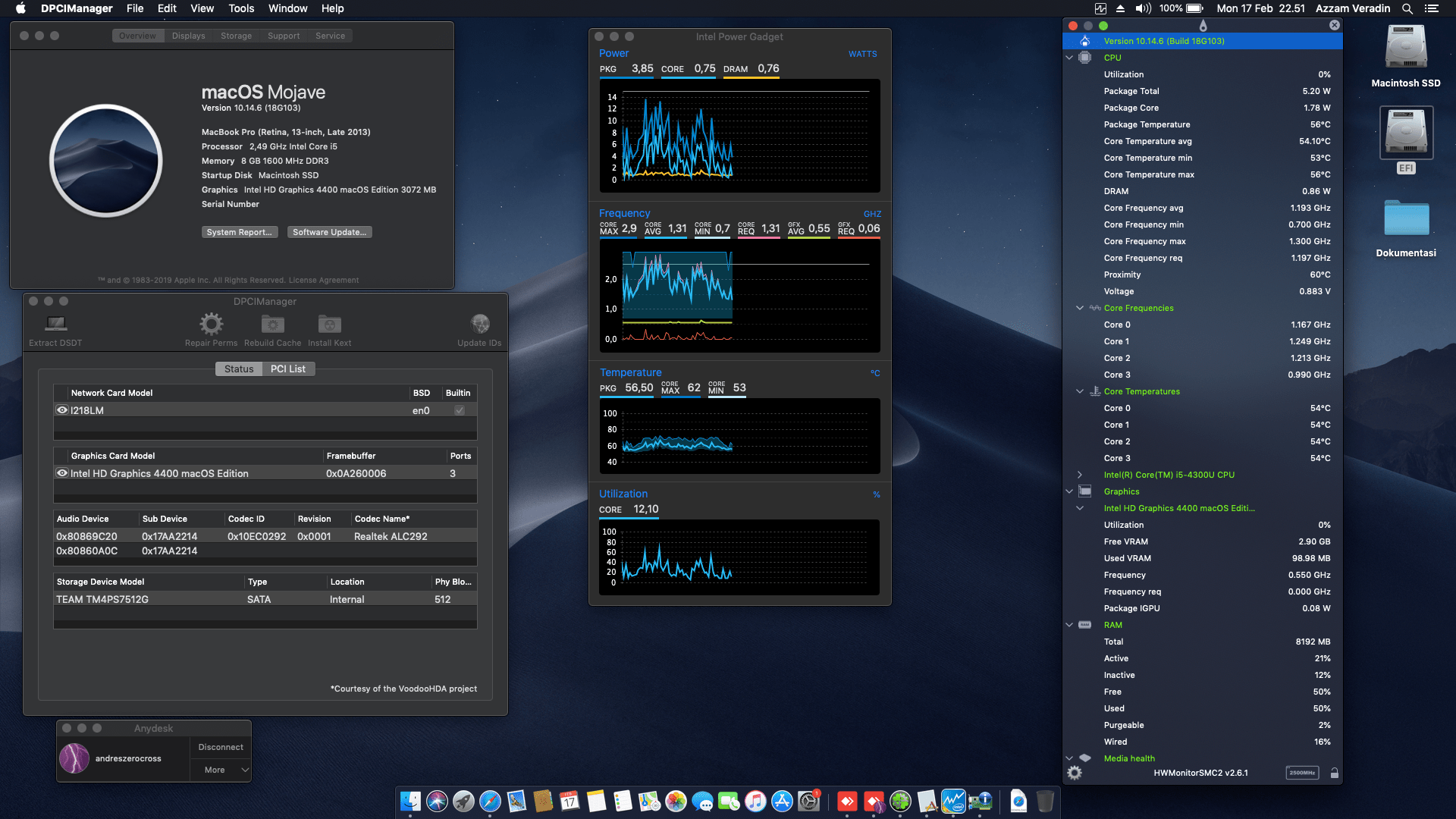Select the Status tab in DPCIManager
The image size is (1456, 819).
pyautogui.click(x=239, y=369)
